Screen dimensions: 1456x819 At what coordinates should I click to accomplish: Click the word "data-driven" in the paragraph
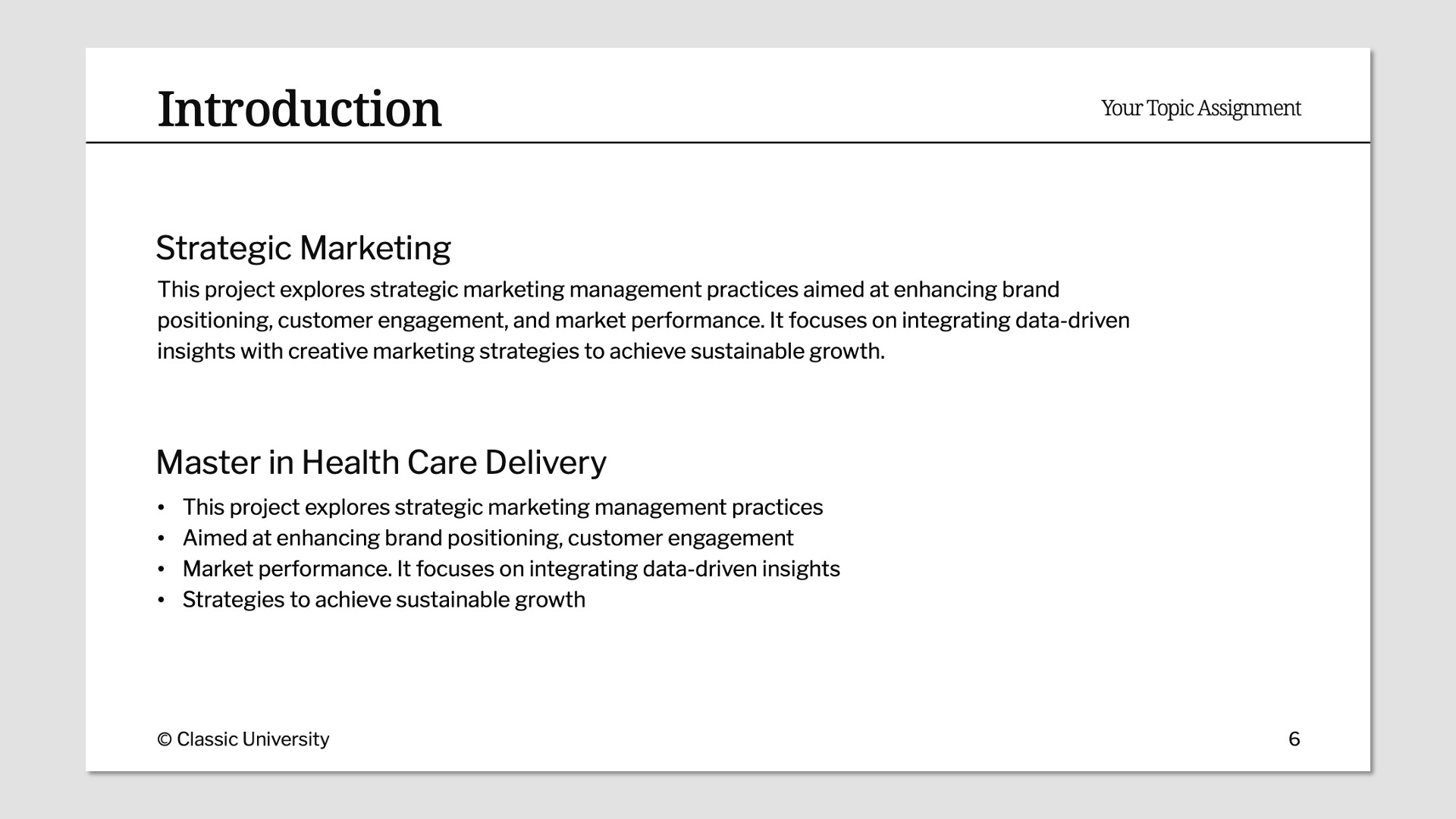(1072, 321)
